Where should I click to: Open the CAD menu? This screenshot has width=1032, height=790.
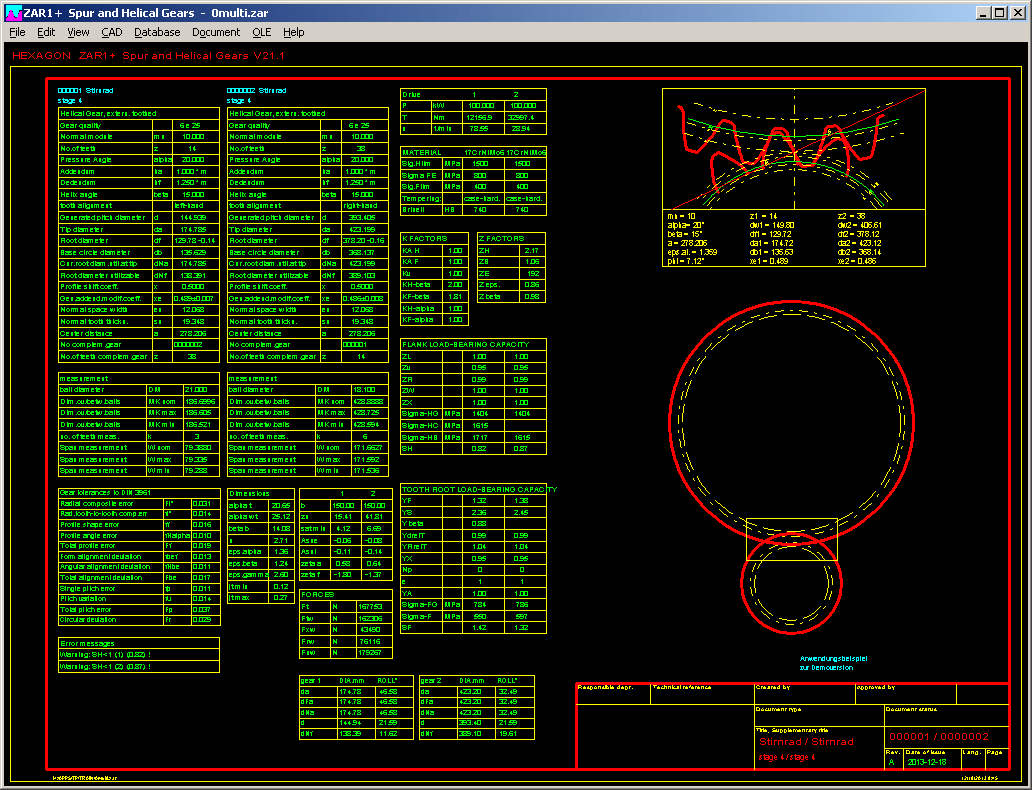(112, 32)
